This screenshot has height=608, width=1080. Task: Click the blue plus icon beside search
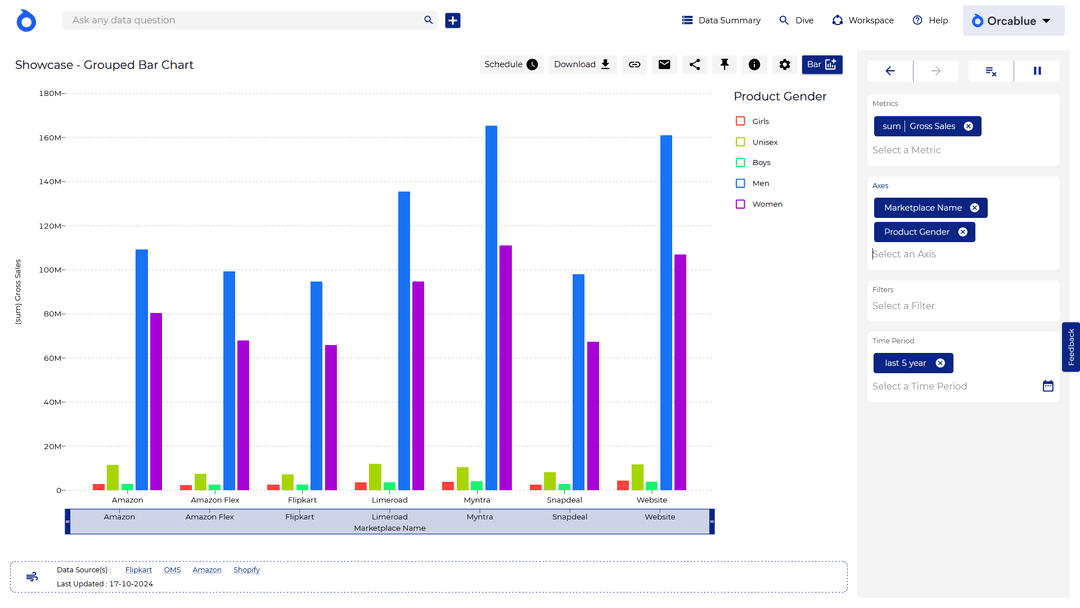pyautogui.click(x=453, y=20)
